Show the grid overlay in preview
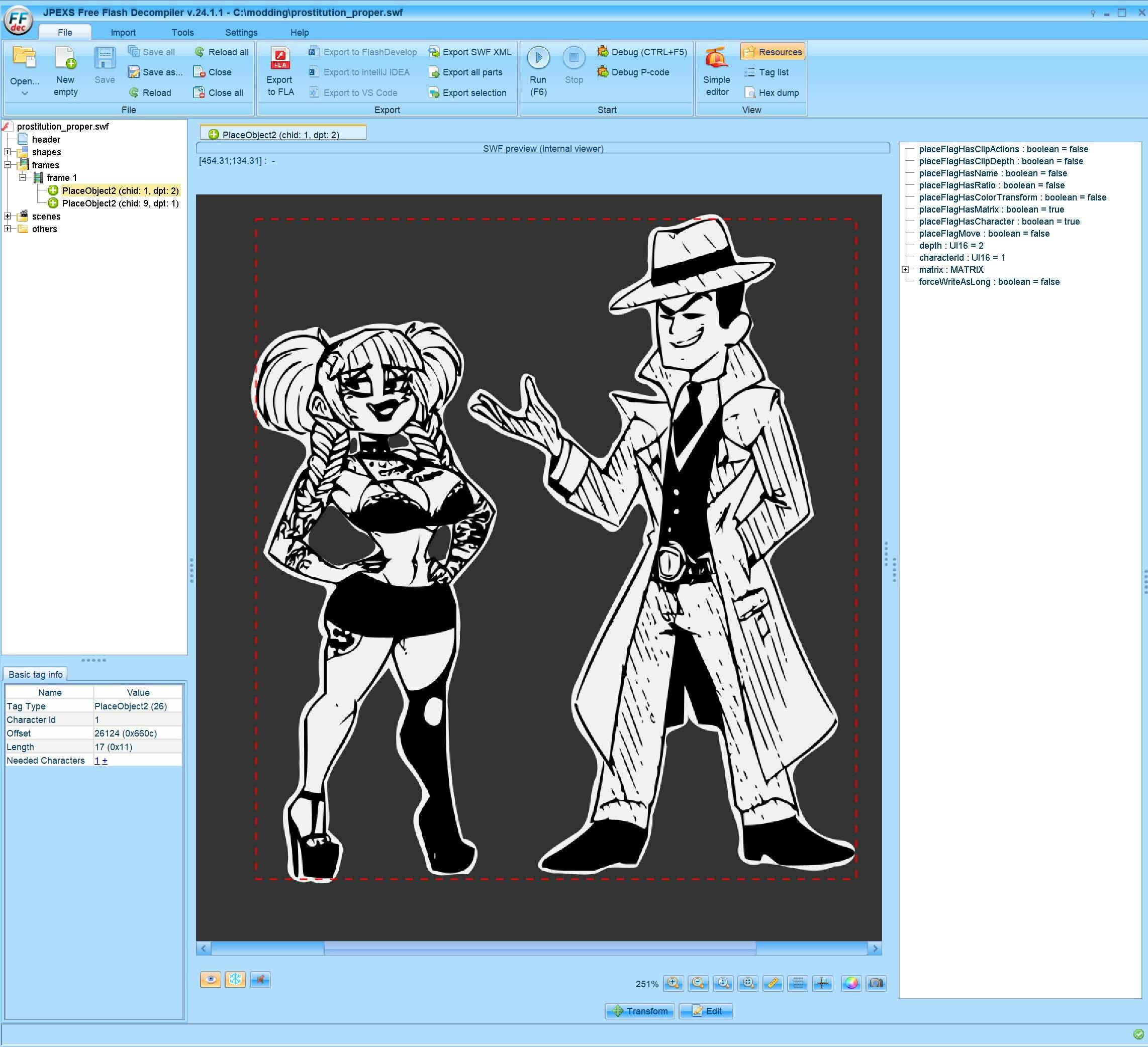The height and width of the screenshot is (1047, 1148). coord(798,983)
